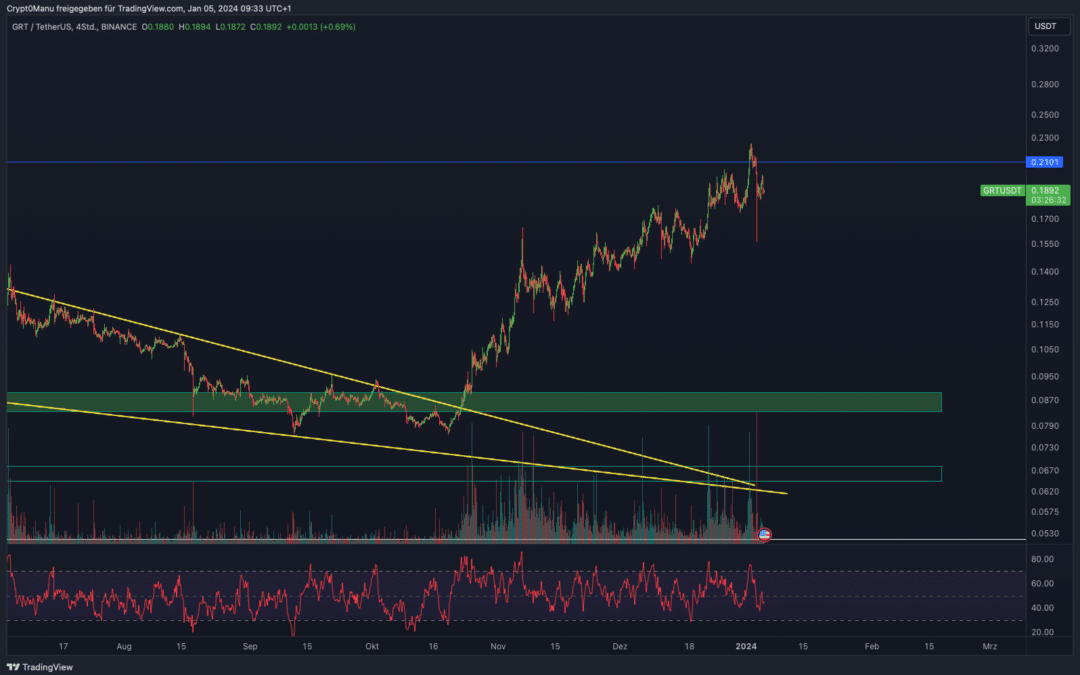Click the RSI 60.00 axis label
The width and height of the screenshot is (1080, 675).
point(1042,583)
